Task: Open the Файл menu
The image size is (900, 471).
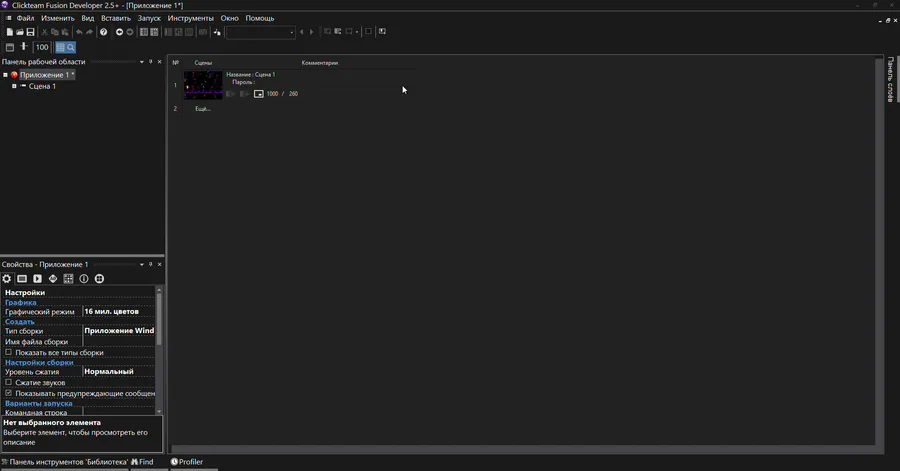Action: tap(25, 18)
